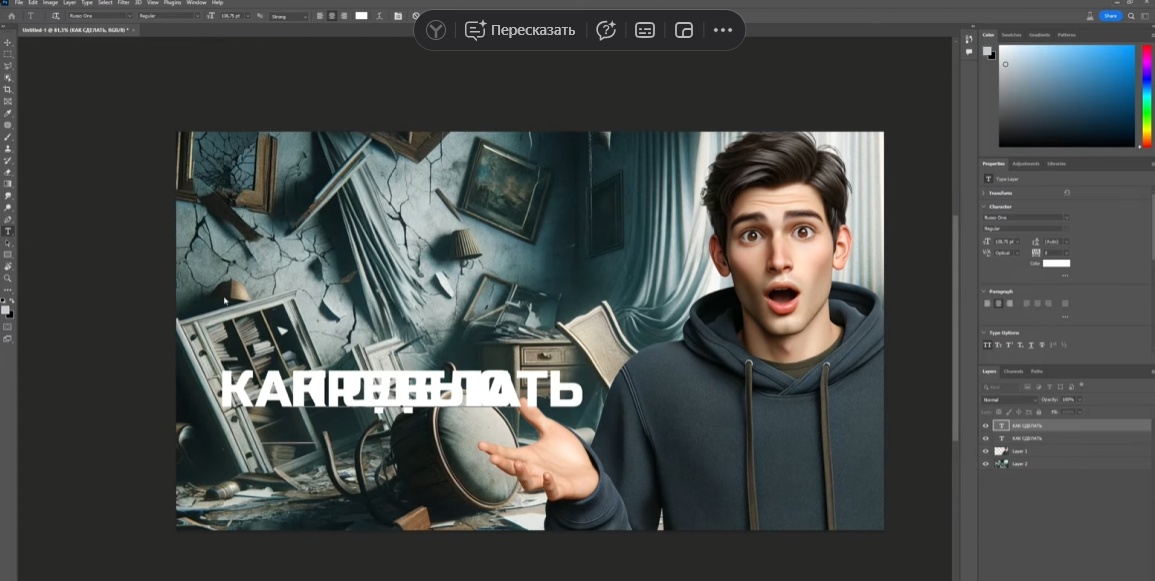Toggle Quick Mask mode in toolbar
The image size is (1155, 581).
(7, 327)
